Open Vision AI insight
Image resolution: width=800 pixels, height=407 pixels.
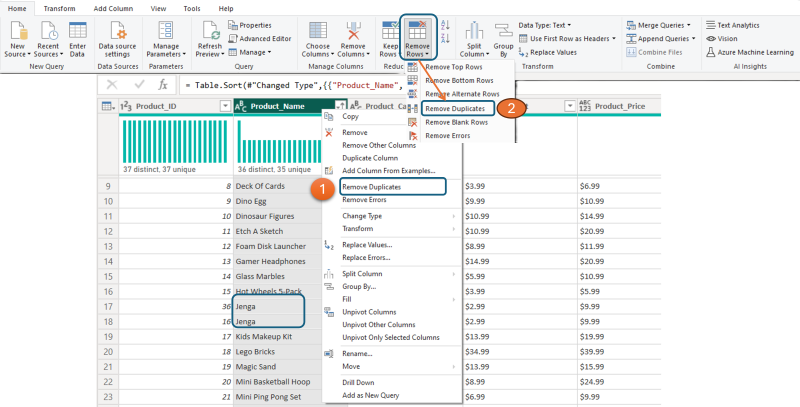point(722,38)
